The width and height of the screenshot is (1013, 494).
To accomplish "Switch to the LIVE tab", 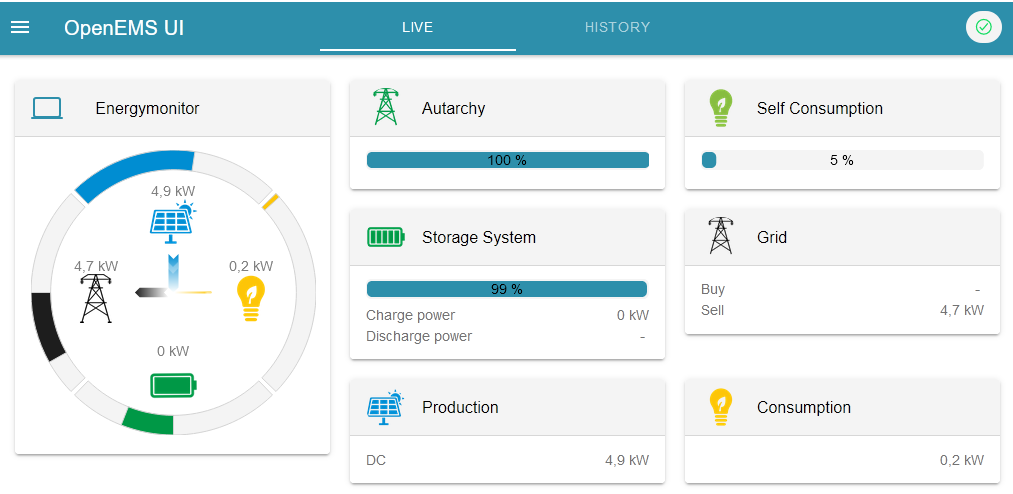I will [417, 27].
